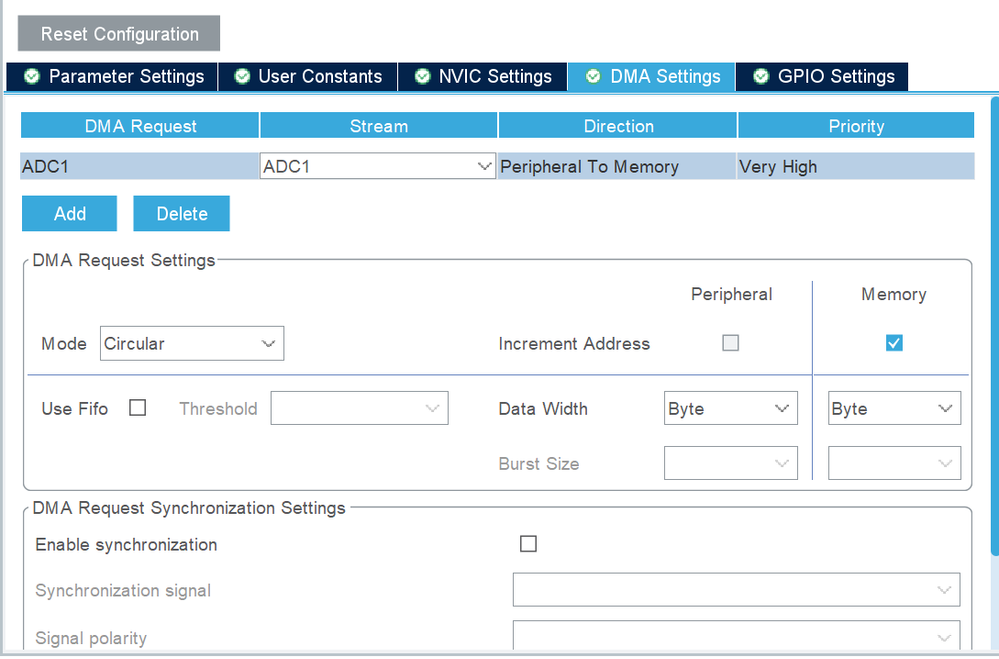
Task: Delete the selected DMA request
Action: pos(182,214)
